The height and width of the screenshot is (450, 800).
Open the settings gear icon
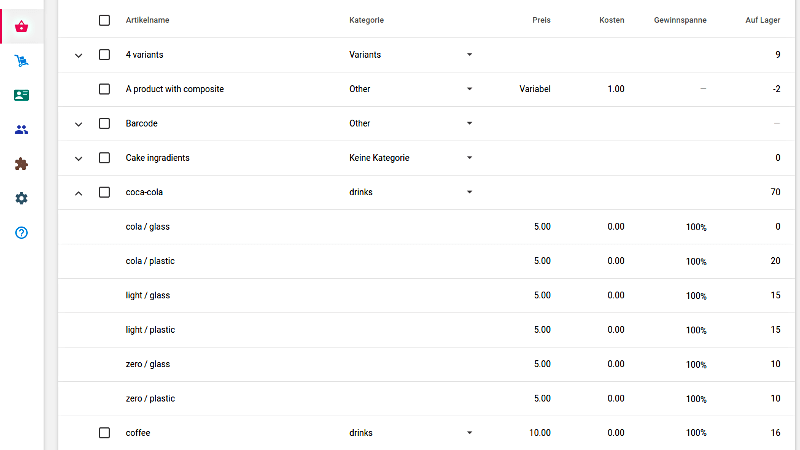pos(21,198)
